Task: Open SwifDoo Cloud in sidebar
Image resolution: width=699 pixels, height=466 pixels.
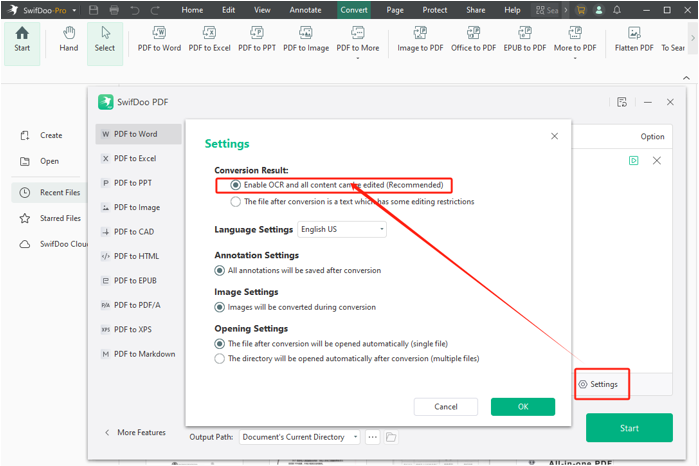Action: pyautogui.click(x=53, y=244)
